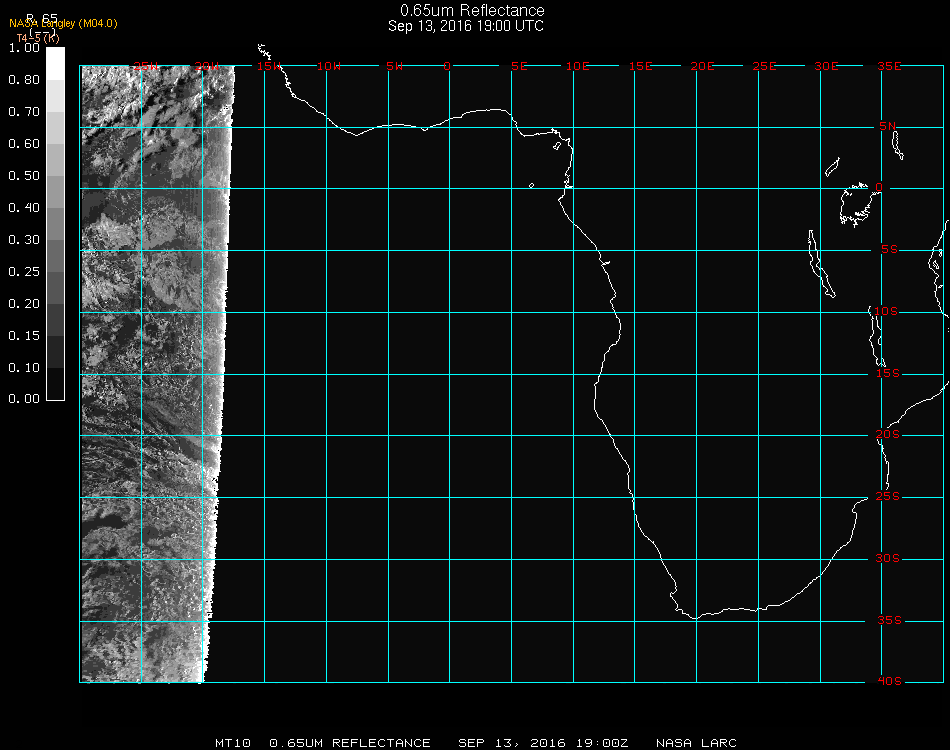Click the Bioko island outline near 10E
Viewport: 950px width, 750px height.
558,146
